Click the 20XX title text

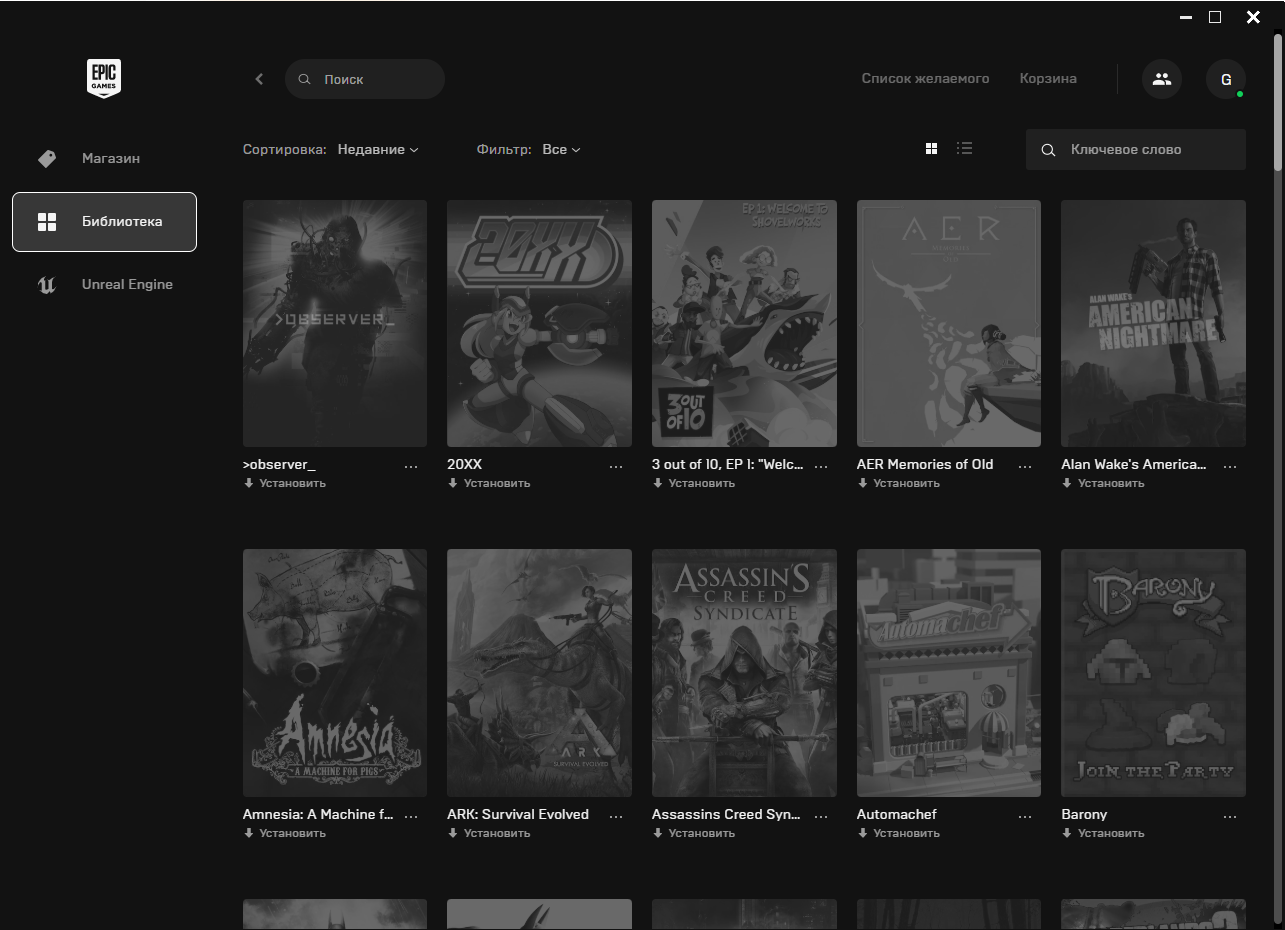point(464,465)
